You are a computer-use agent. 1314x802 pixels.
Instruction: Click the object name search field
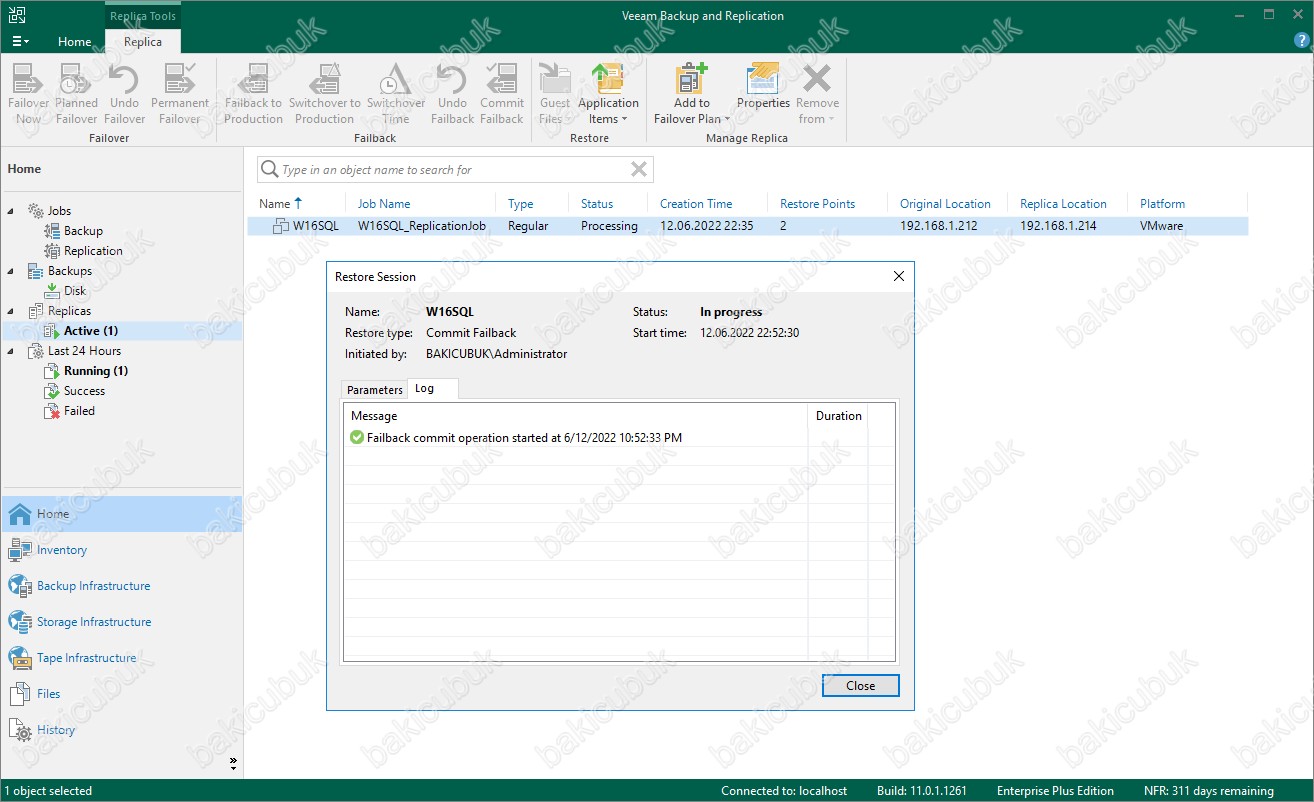(x=455, y=170)
